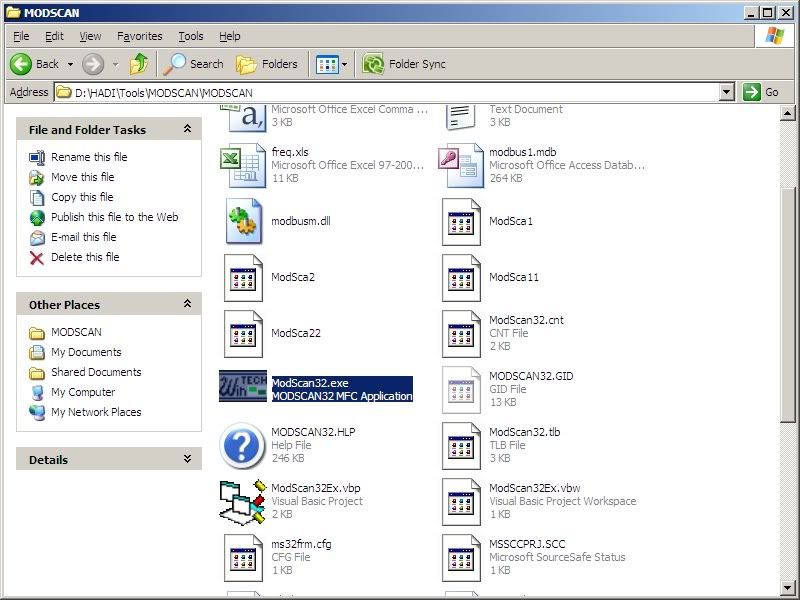This screenshot has height=600, width=800.
Task: Click Move this file link
Action: pyautogui.click(x=83, y=177)
